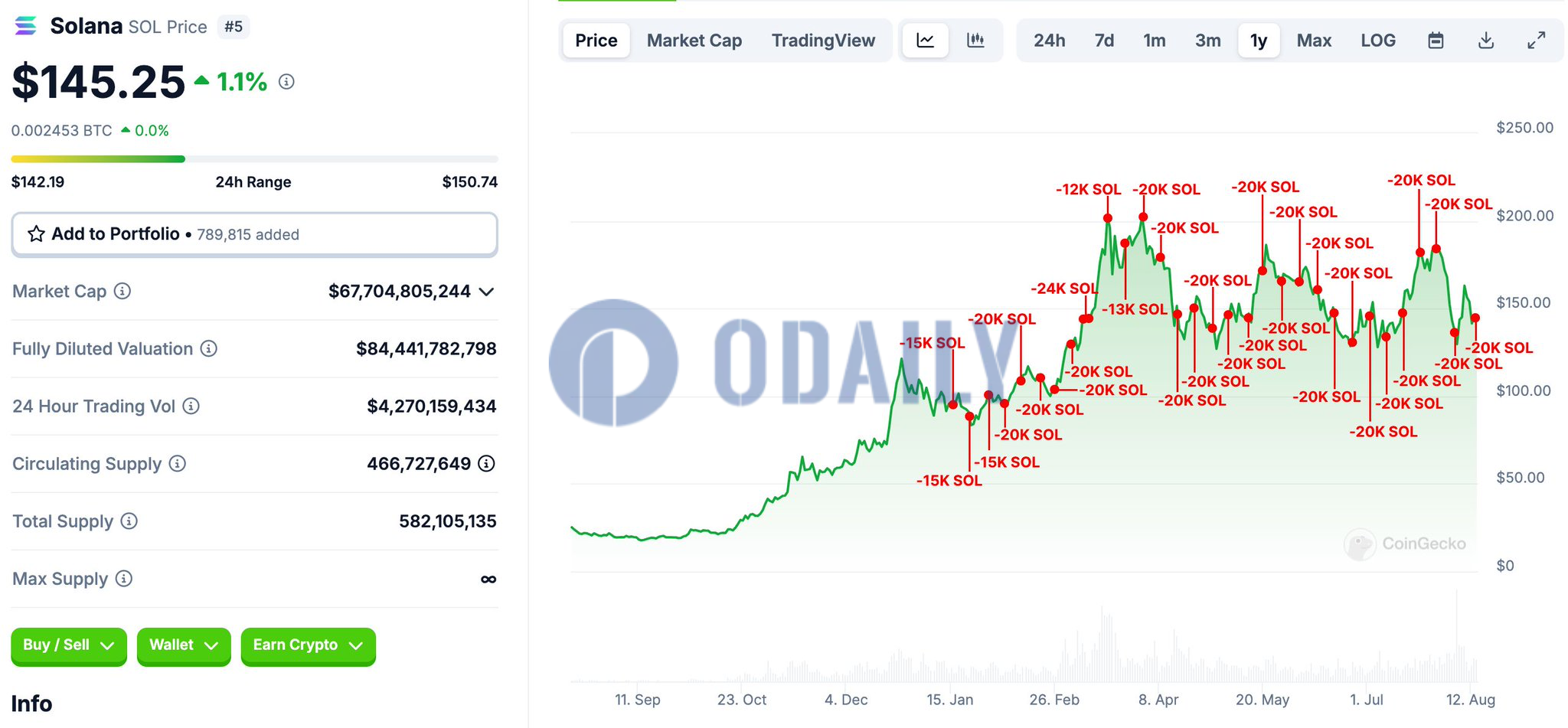Switch to candlestick chart icon

coord(975,41)
